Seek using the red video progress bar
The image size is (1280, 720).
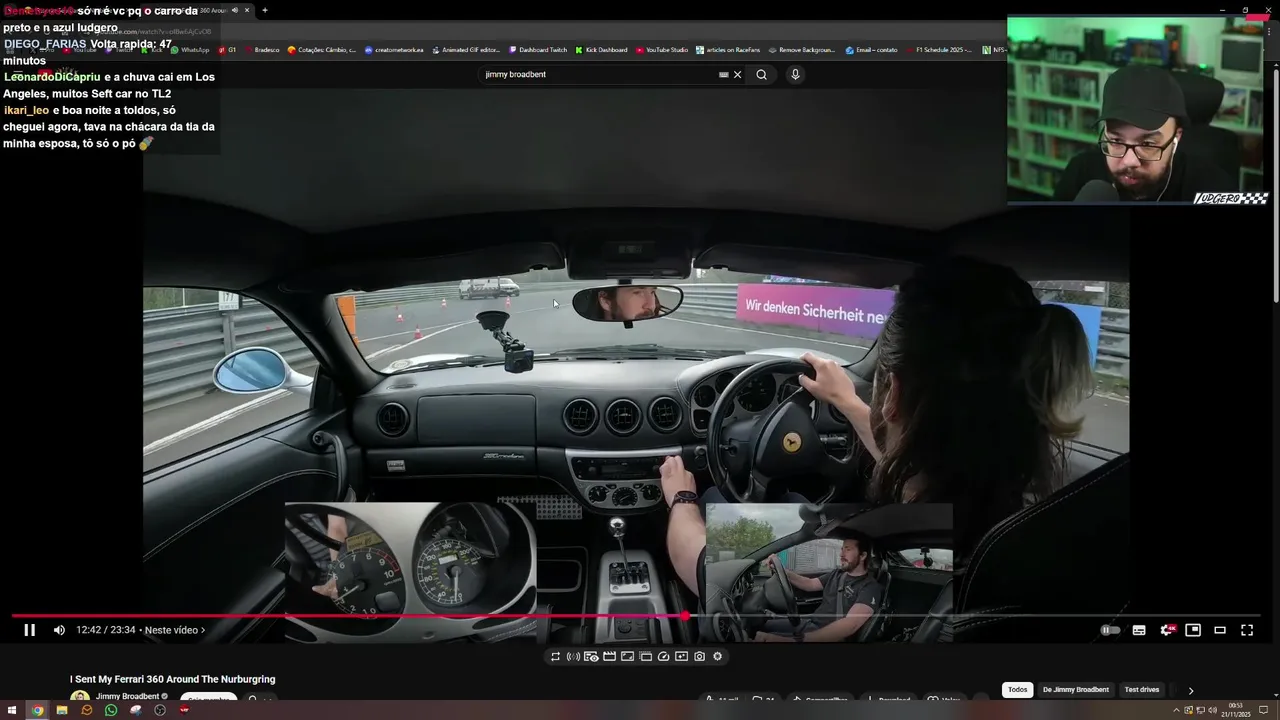coord(636,615)
